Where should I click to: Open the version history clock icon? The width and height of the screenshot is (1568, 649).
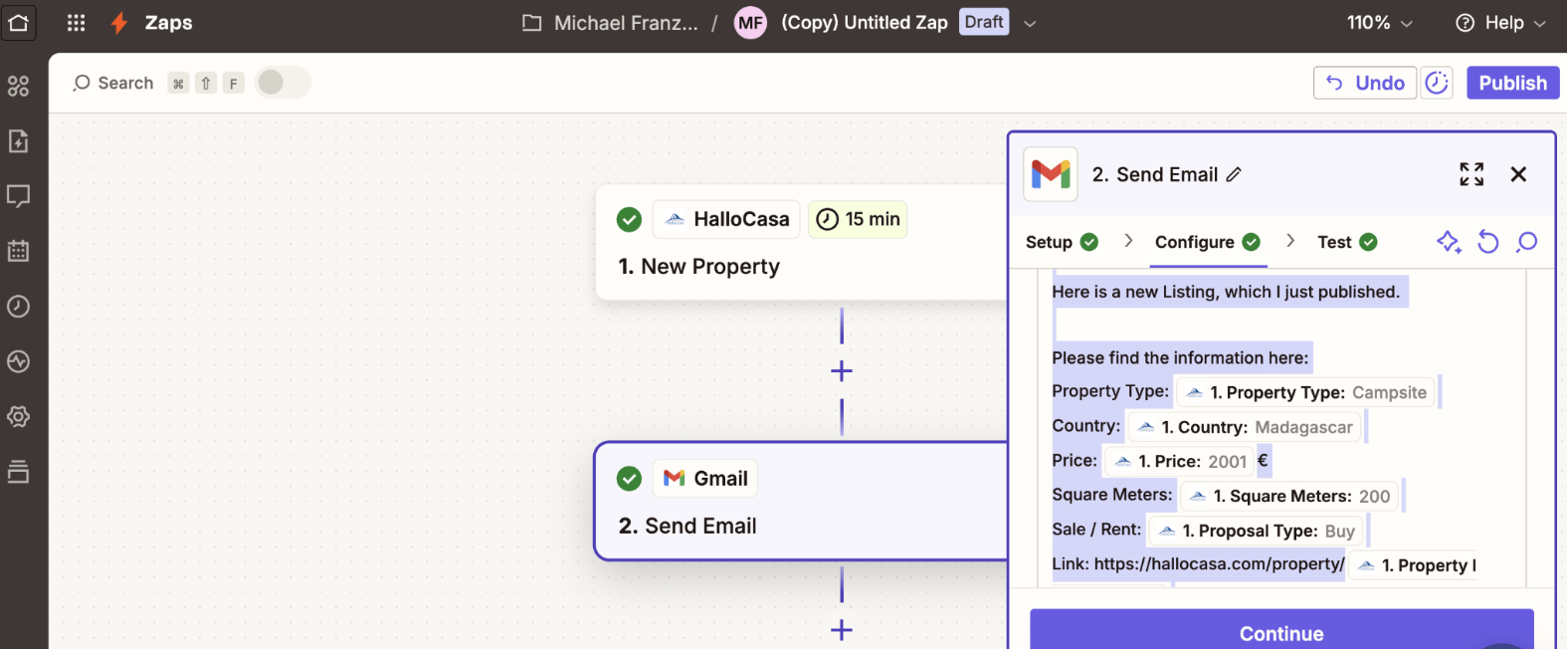click(x=1437, y=83)
